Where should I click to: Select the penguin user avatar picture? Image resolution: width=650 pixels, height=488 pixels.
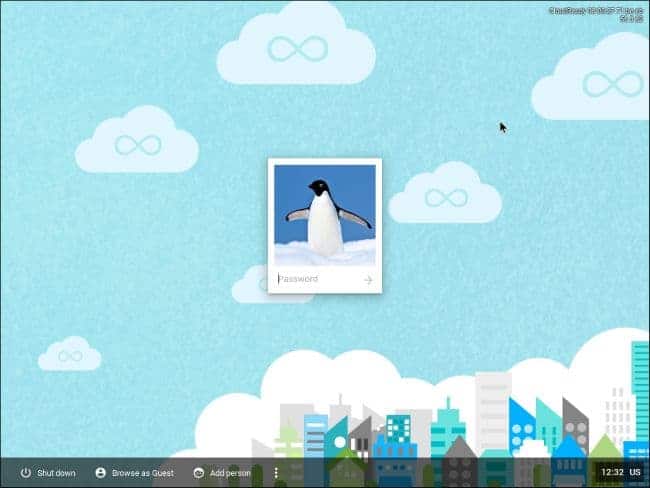324,215
